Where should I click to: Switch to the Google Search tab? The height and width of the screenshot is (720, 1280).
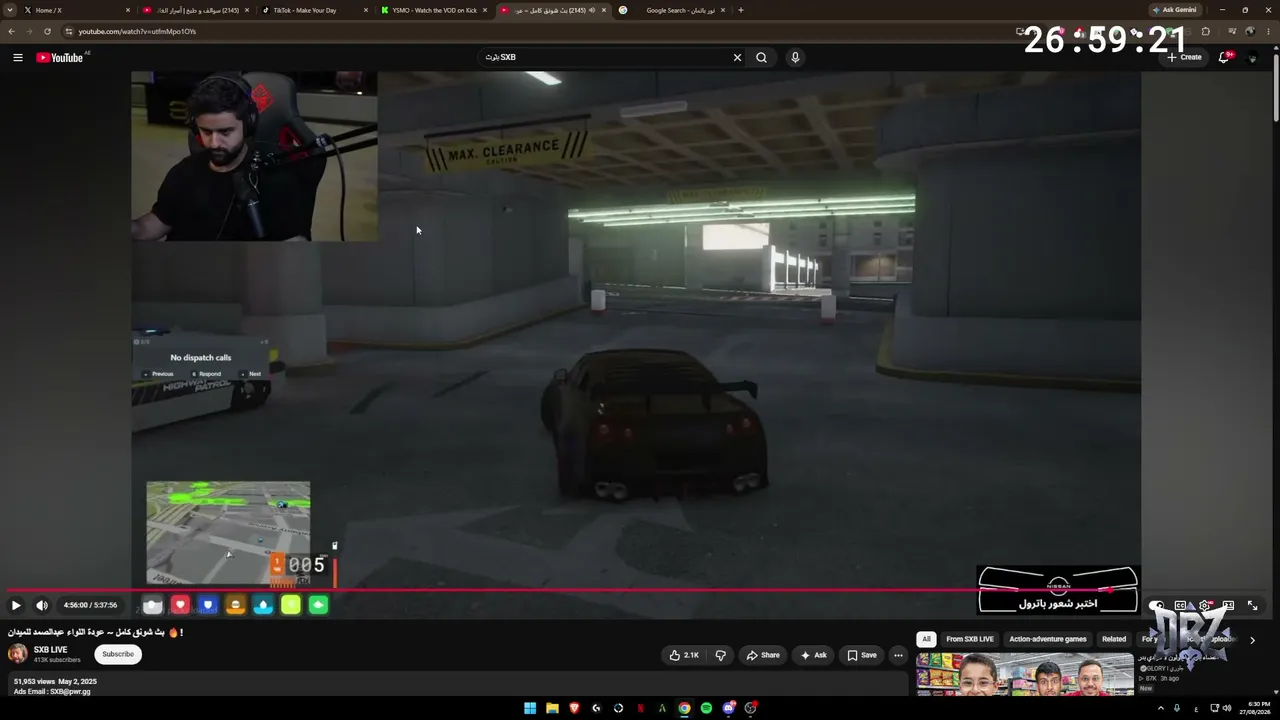672,10
